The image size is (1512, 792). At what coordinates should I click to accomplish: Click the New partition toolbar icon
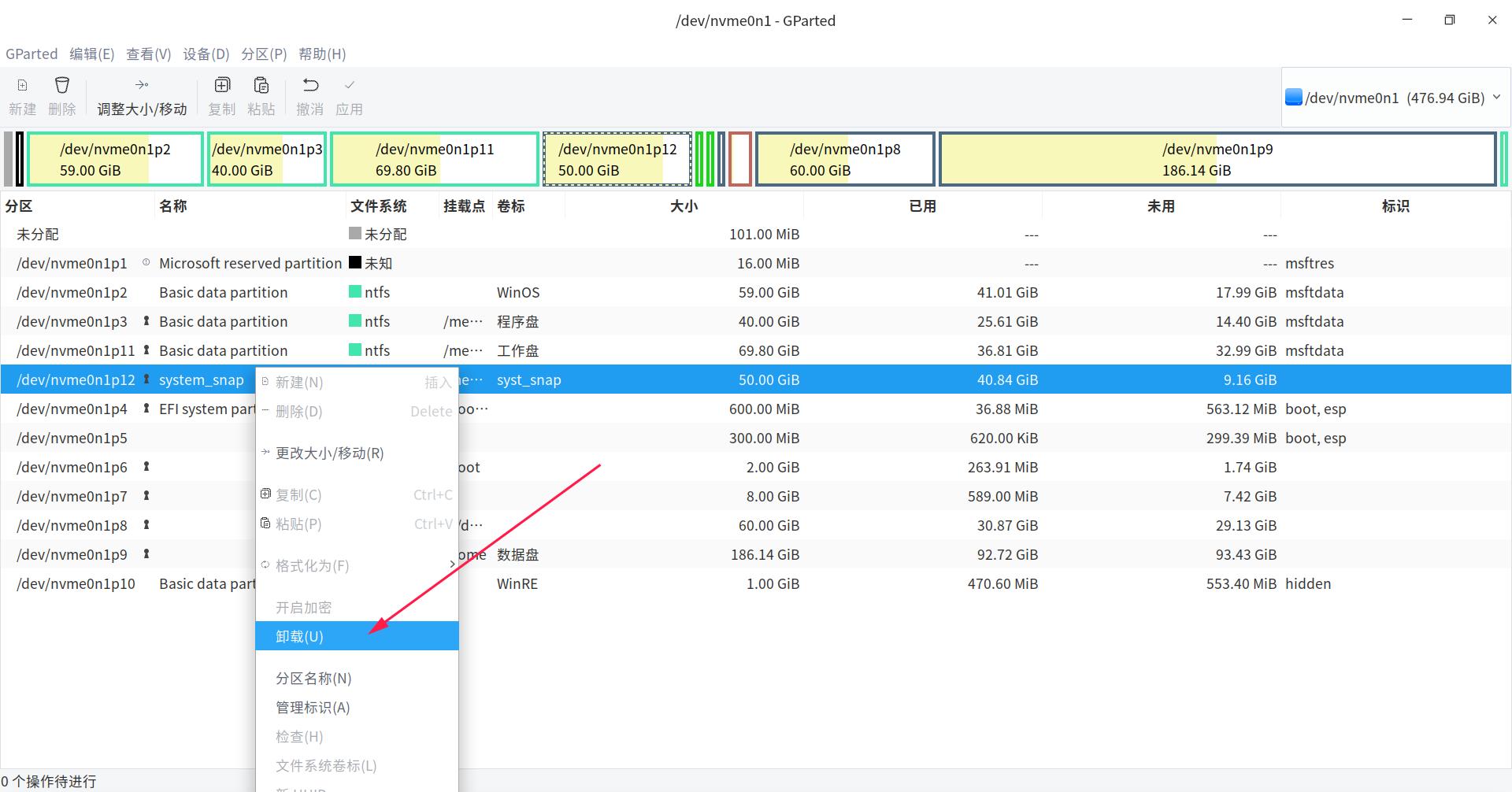click(22, 85)
